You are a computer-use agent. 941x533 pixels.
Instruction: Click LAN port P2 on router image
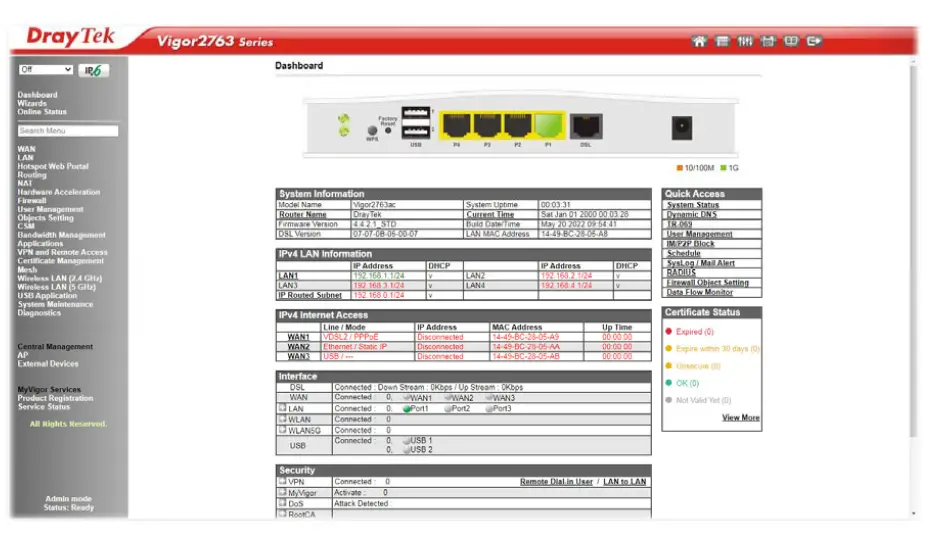[517, 125]
